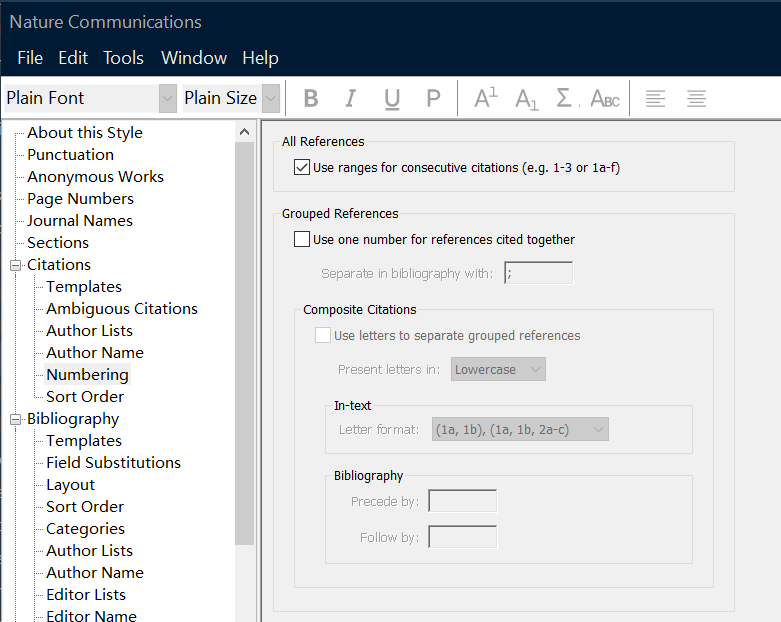Uncheck Use ranges for consecutive citations
Image resolution: width=781 pixels, height=622 pixels.
click(x=302, y=167)
